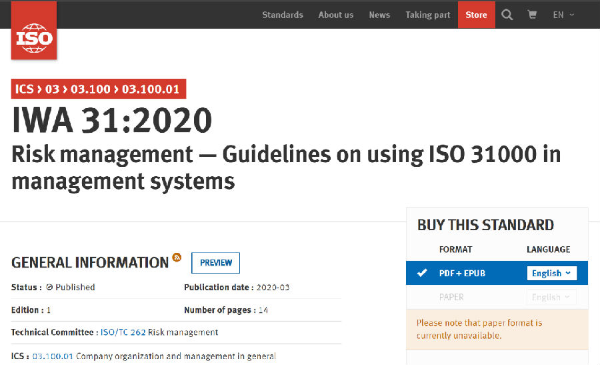Click the ICS breadcrumb link

pos(24,89)
